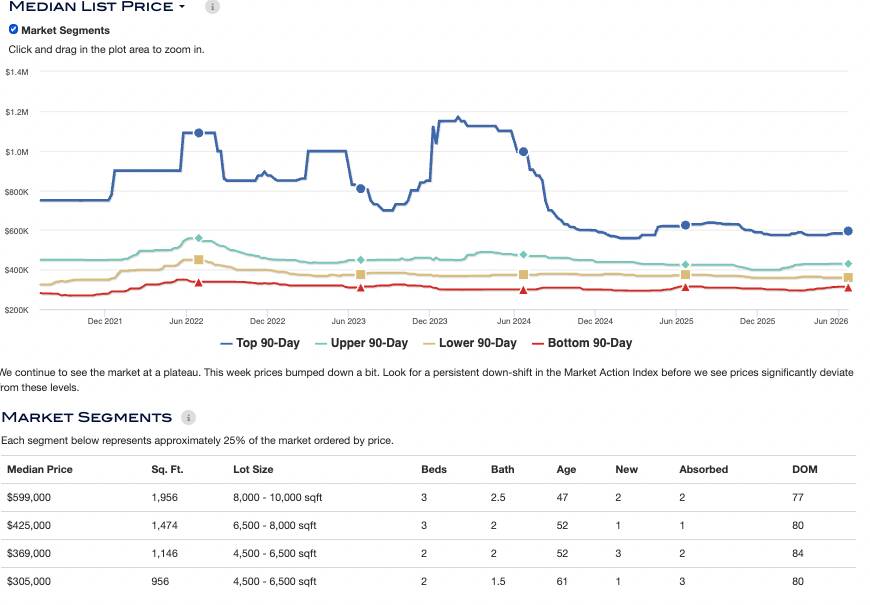Select the $599,000 median price cell

(29, 497)
